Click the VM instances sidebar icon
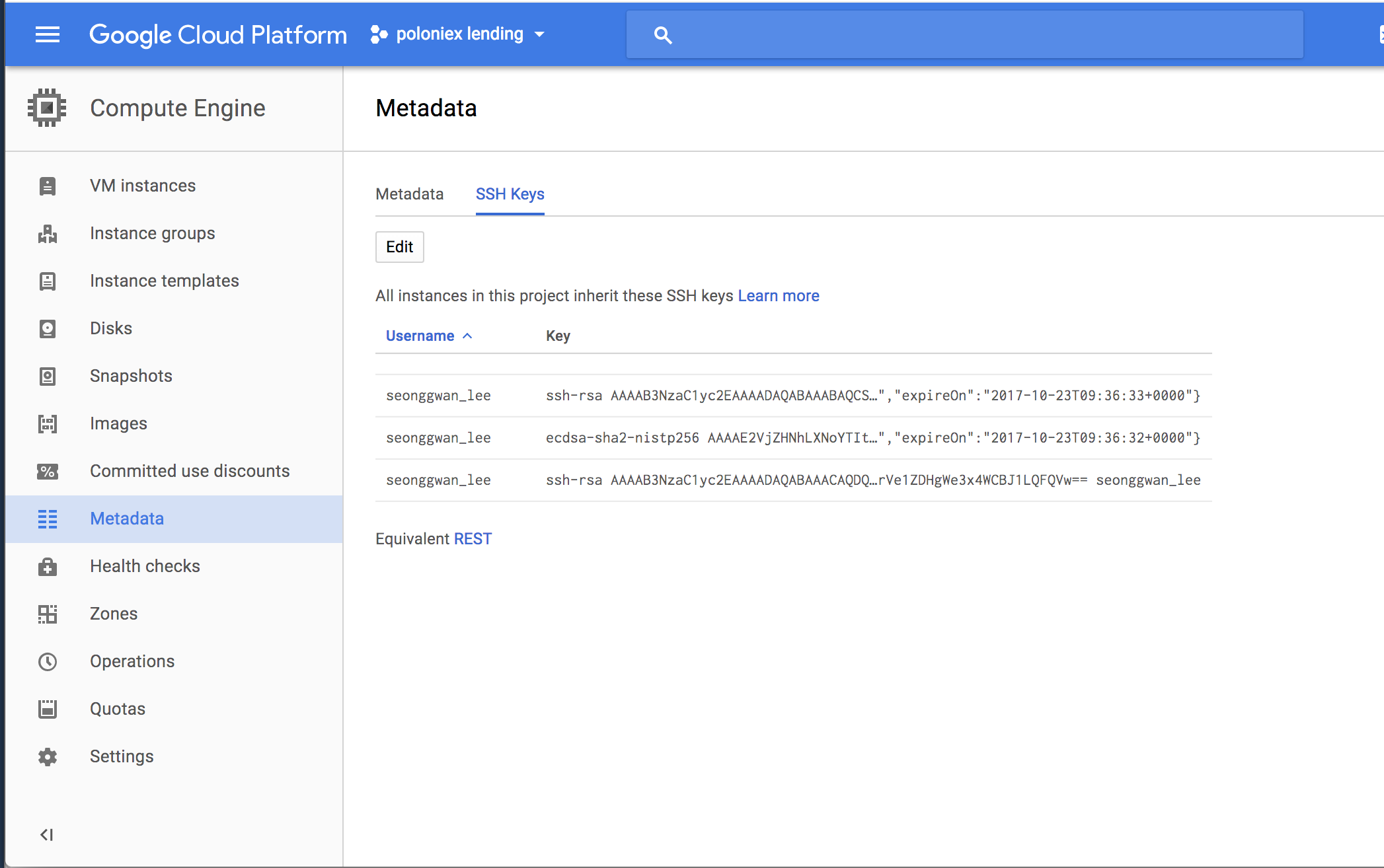The height and width of the screenshot is (868, 1384). coord(47,185)
